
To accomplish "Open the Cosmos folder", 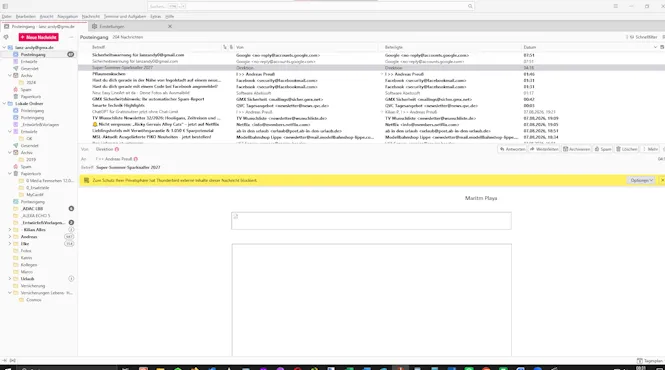I will 34,300.
